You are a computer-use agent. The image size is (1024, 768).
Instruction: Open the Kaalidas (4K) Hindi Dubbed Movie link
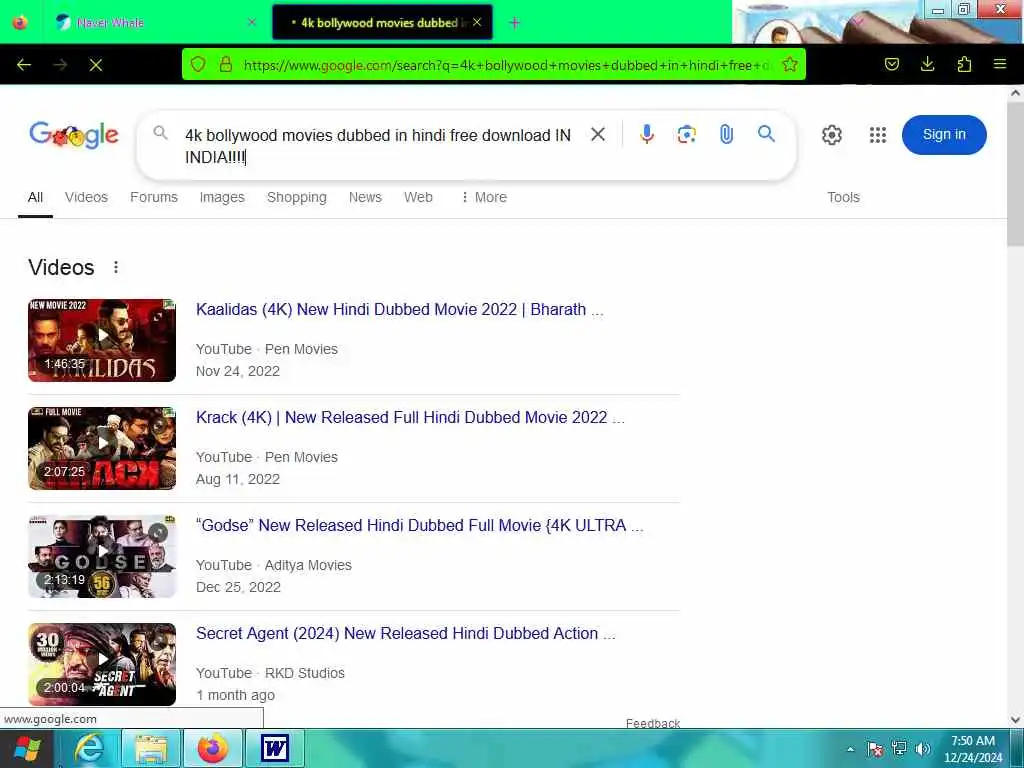click(399, 310)
